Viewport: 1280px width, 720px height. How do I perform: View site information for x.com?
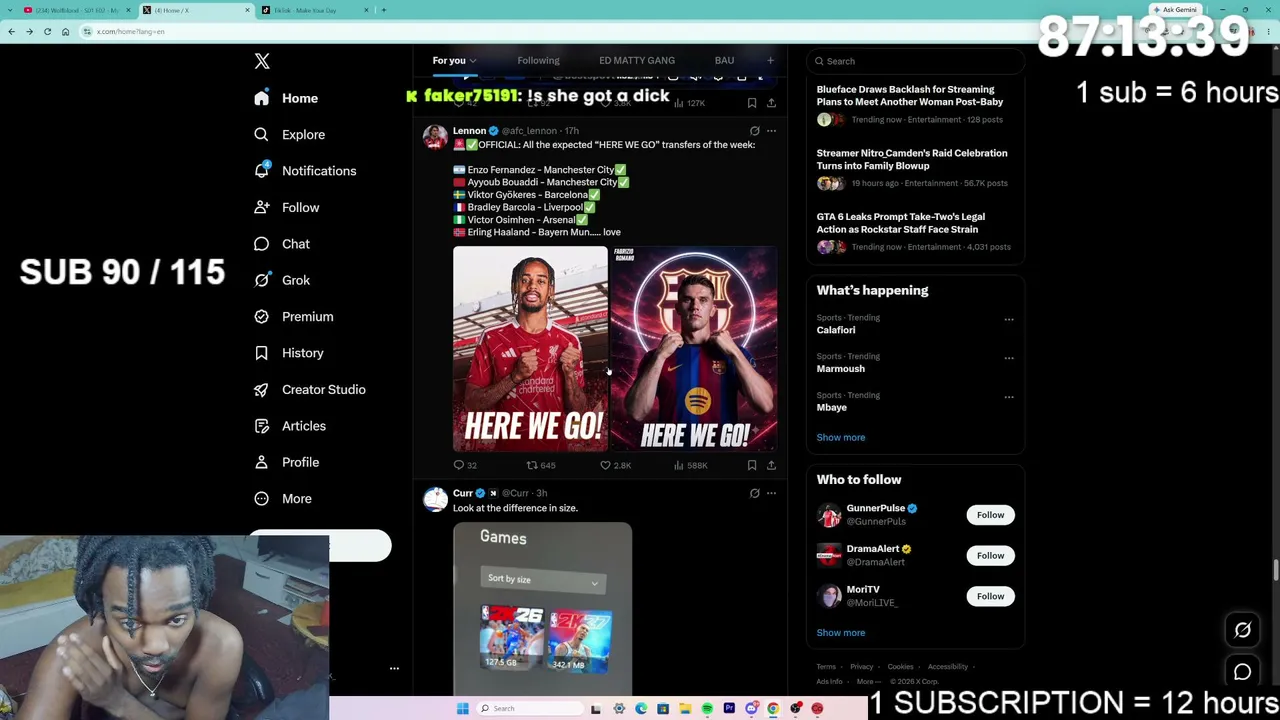tap(88, 31)
